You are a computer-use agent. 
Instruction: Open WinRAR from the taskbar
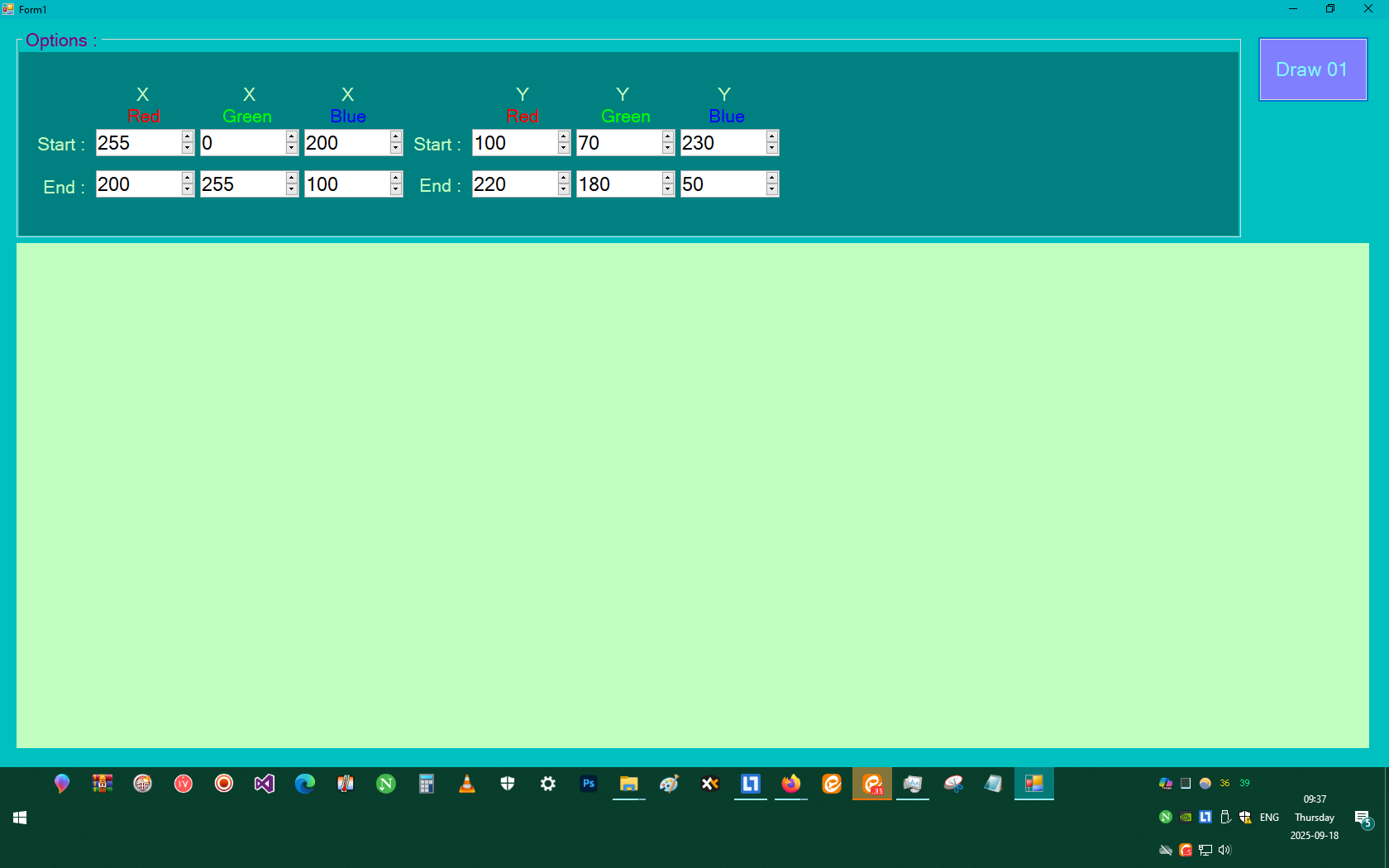pos(103,784)
